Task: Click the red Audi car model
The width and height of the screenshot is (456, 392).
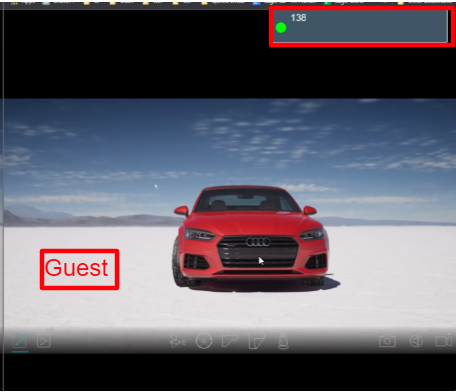Action: click(251, 237)
